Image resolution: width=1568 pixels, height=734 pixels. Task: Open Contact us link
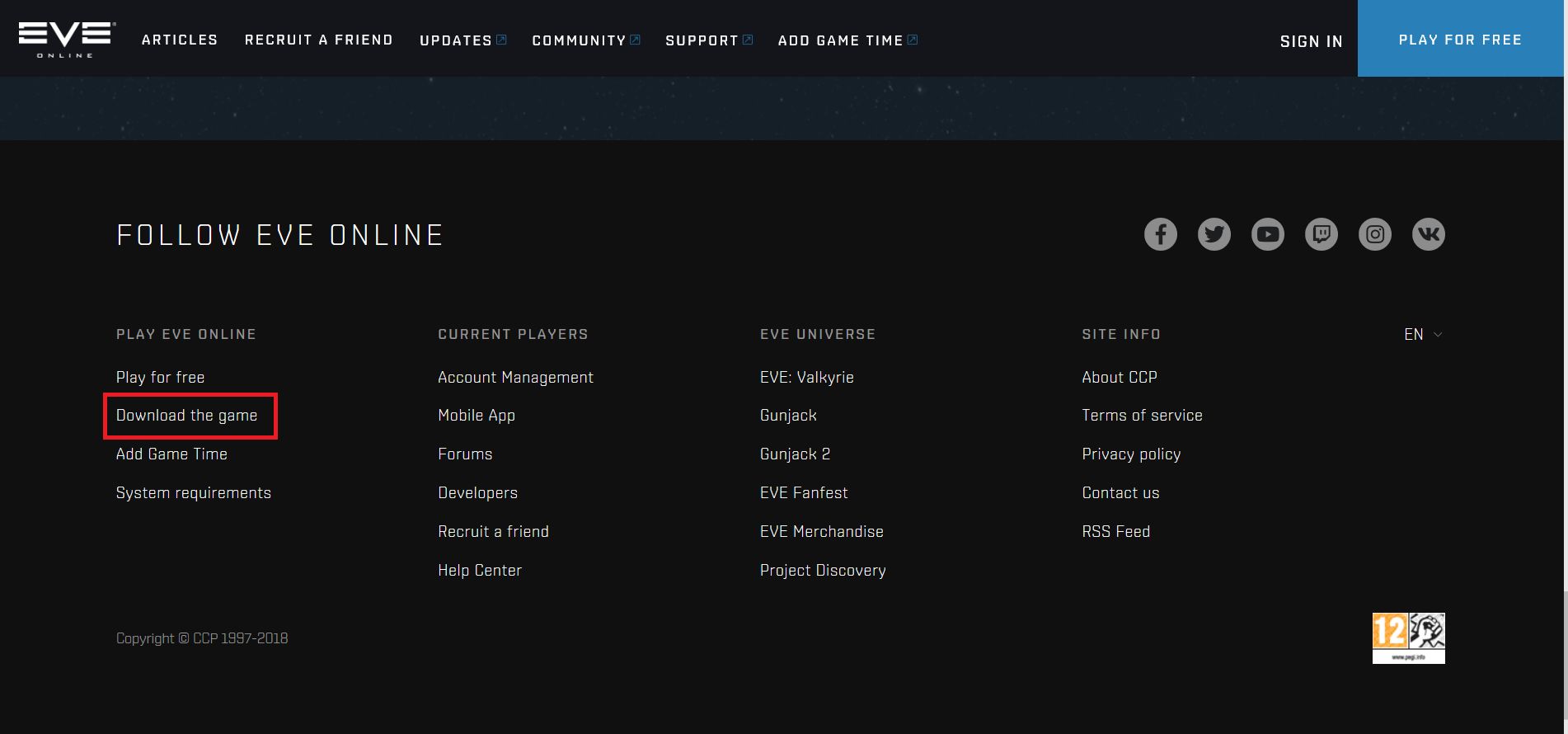(x=1120, y=492)
